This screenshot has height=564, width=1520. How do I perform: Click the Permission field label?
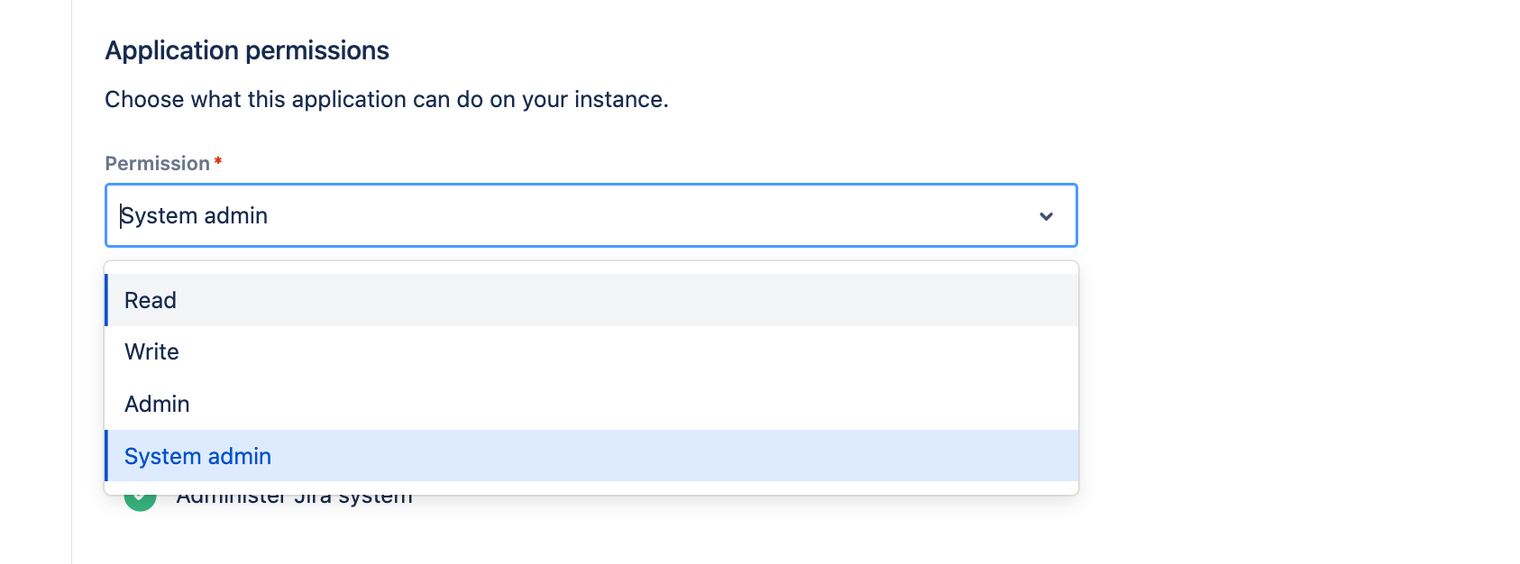click(x=157, y=163)
